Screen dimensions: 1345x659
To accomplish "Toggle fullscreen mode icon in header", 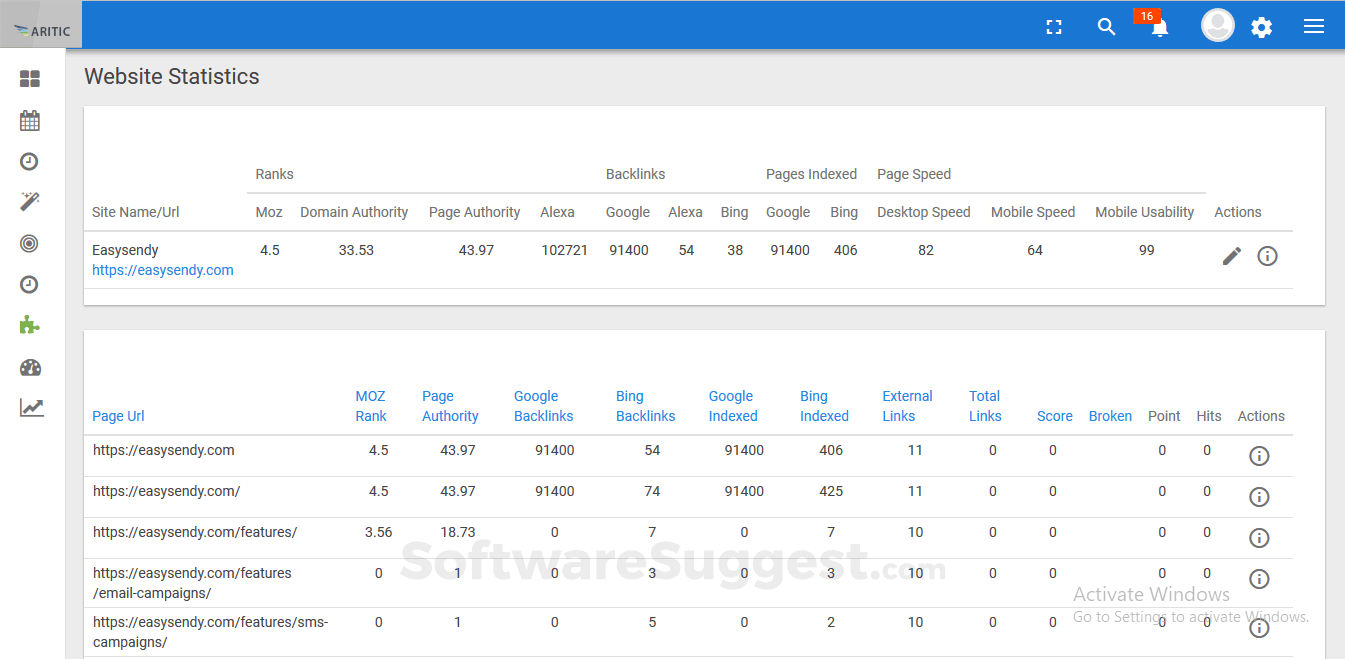I will (x=1054, y=27).
